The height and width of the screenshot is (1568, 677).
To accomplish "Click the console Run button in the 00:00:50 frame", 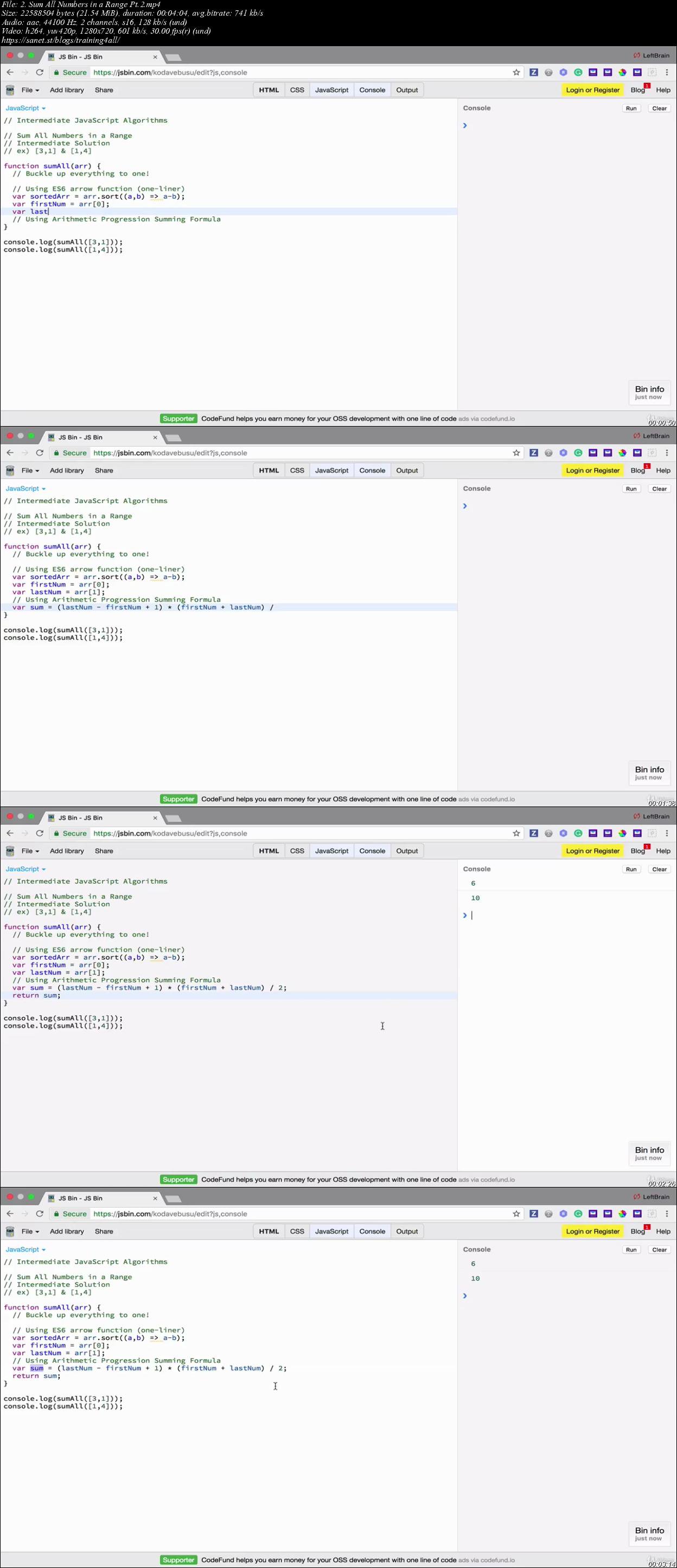I will [x=631, y=109].
